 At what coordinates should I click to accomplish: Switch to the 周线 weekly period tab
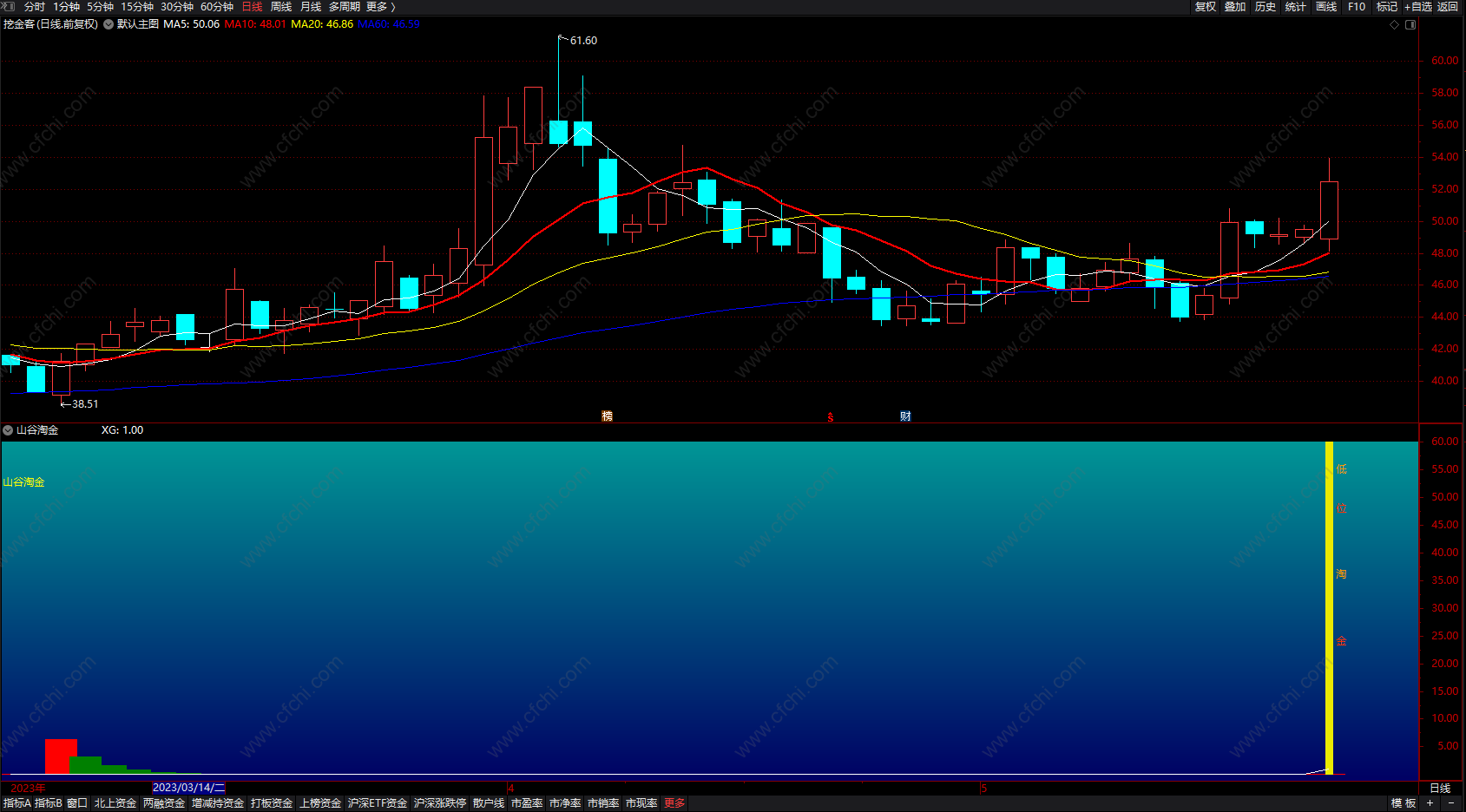281,7
